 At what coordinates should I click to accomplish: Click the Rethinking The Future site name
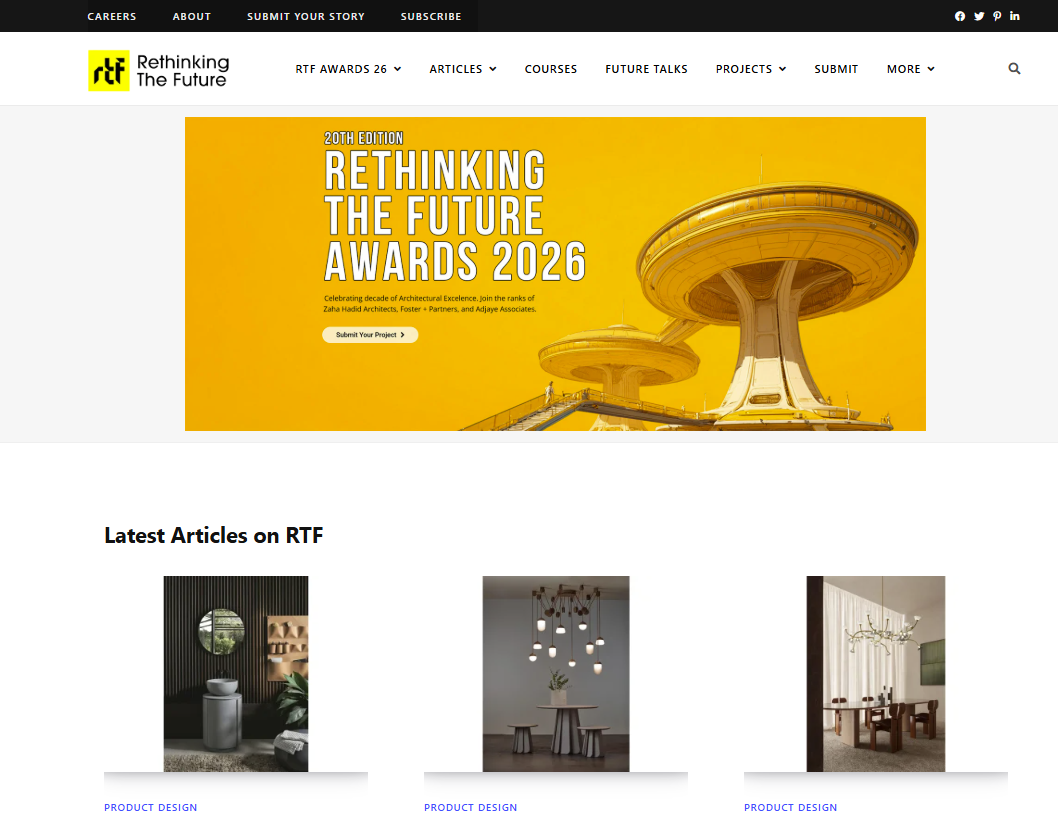click(x=183, y=71)
